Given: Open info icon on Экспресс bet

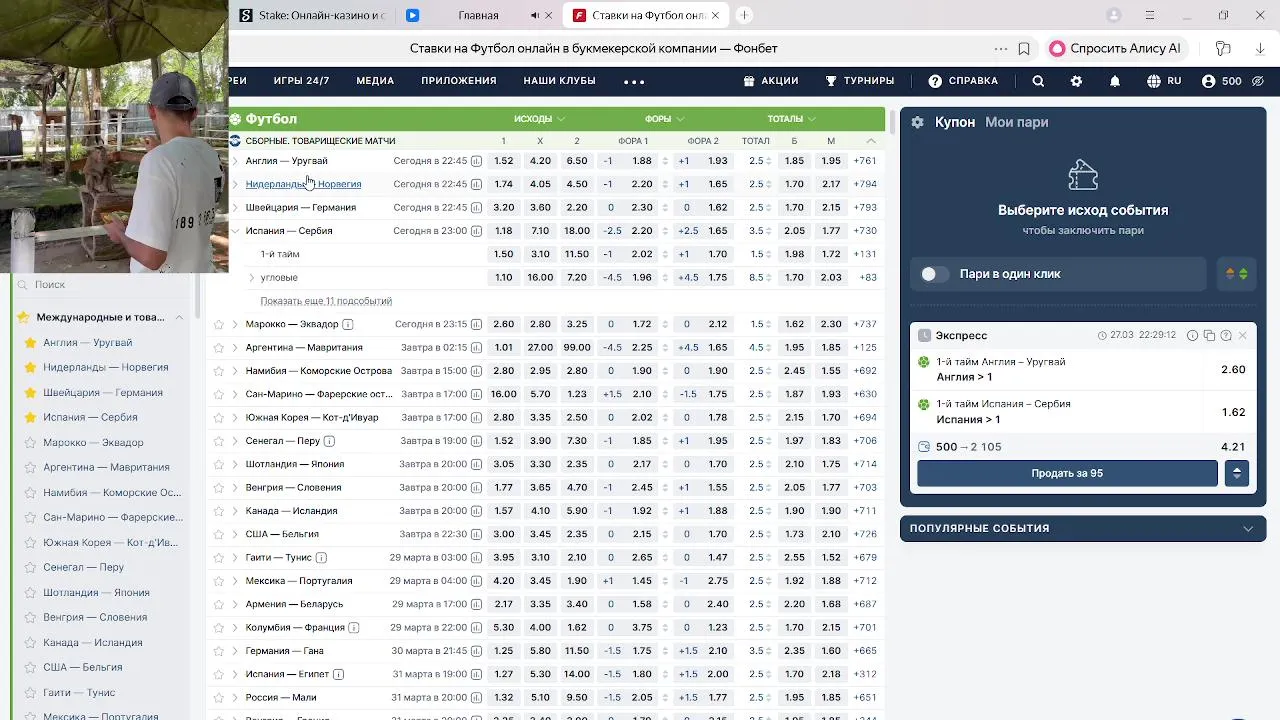Looking at the screenshot, I should [x=1192, y=336].
